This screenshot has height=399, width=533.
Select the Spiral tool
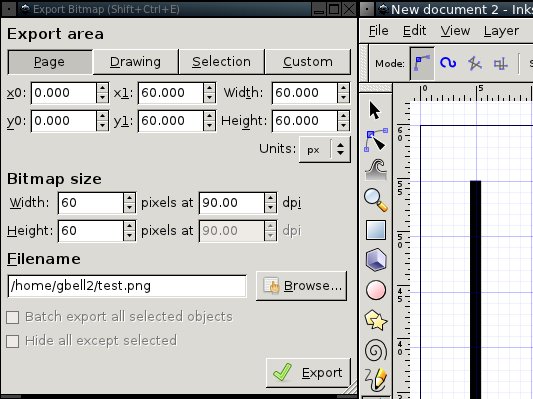(376, 350)
